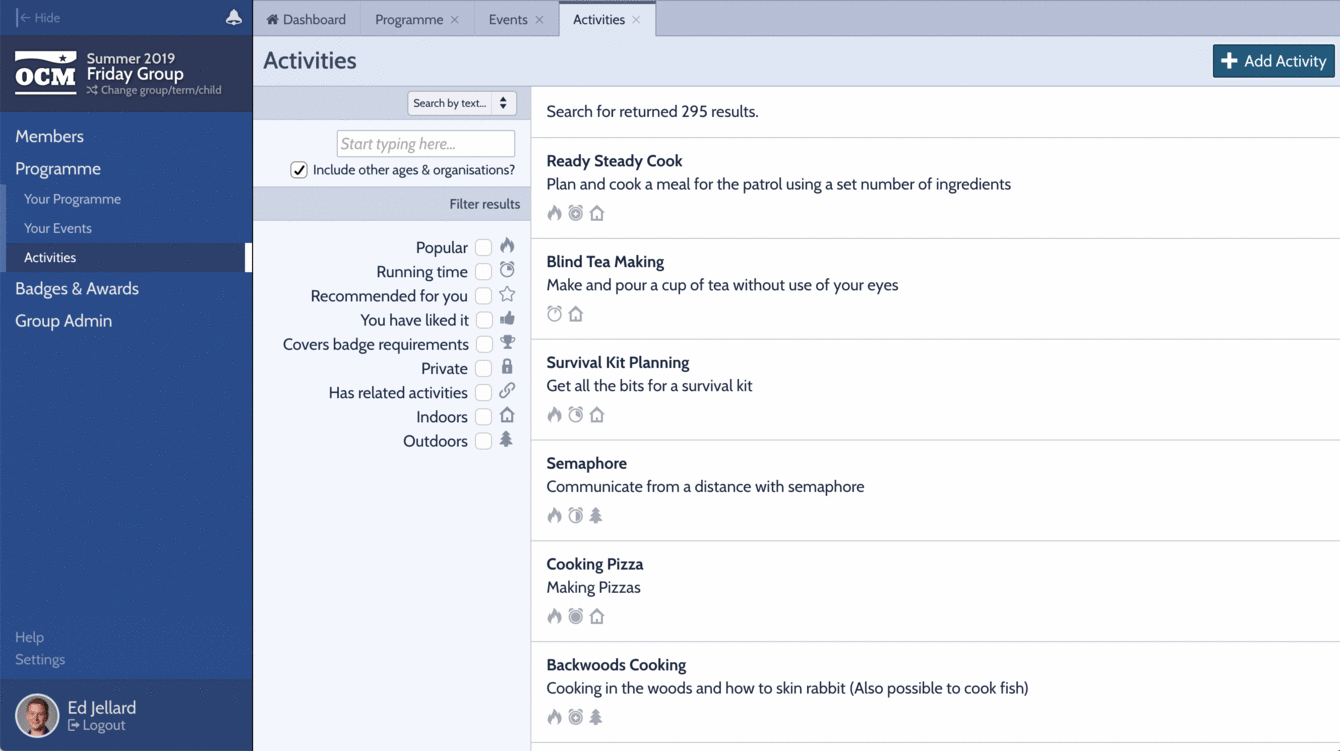The height and width of the screenshot is (751, 1340).
Task: Click the thumbs-up icon beside liked filter
Action: coord(507,319)
